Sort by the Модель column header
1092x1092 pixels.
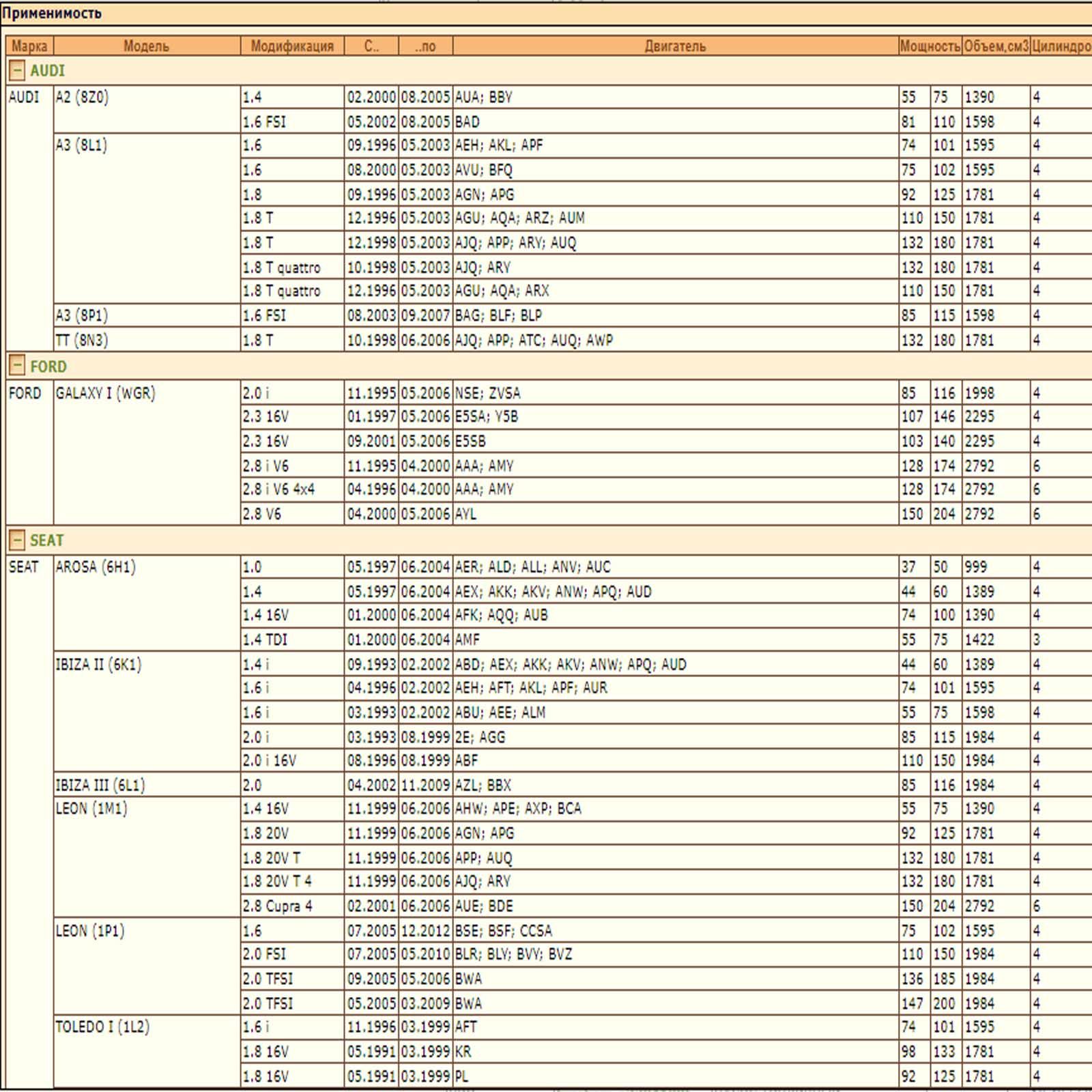[146, 46]
